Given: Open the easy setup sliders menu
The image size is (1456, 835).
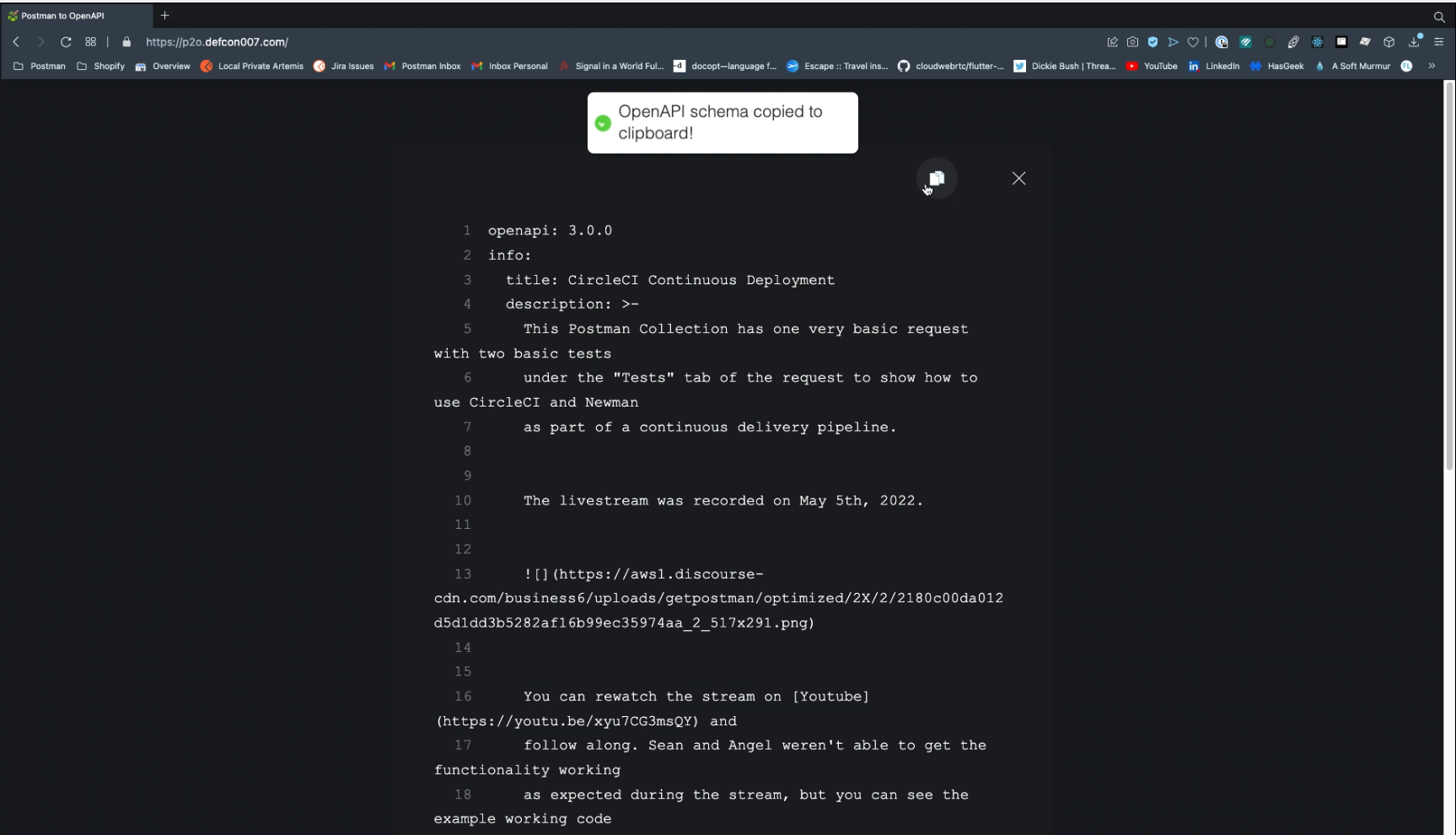Looking at the screenshot, I should (1439, 41).
